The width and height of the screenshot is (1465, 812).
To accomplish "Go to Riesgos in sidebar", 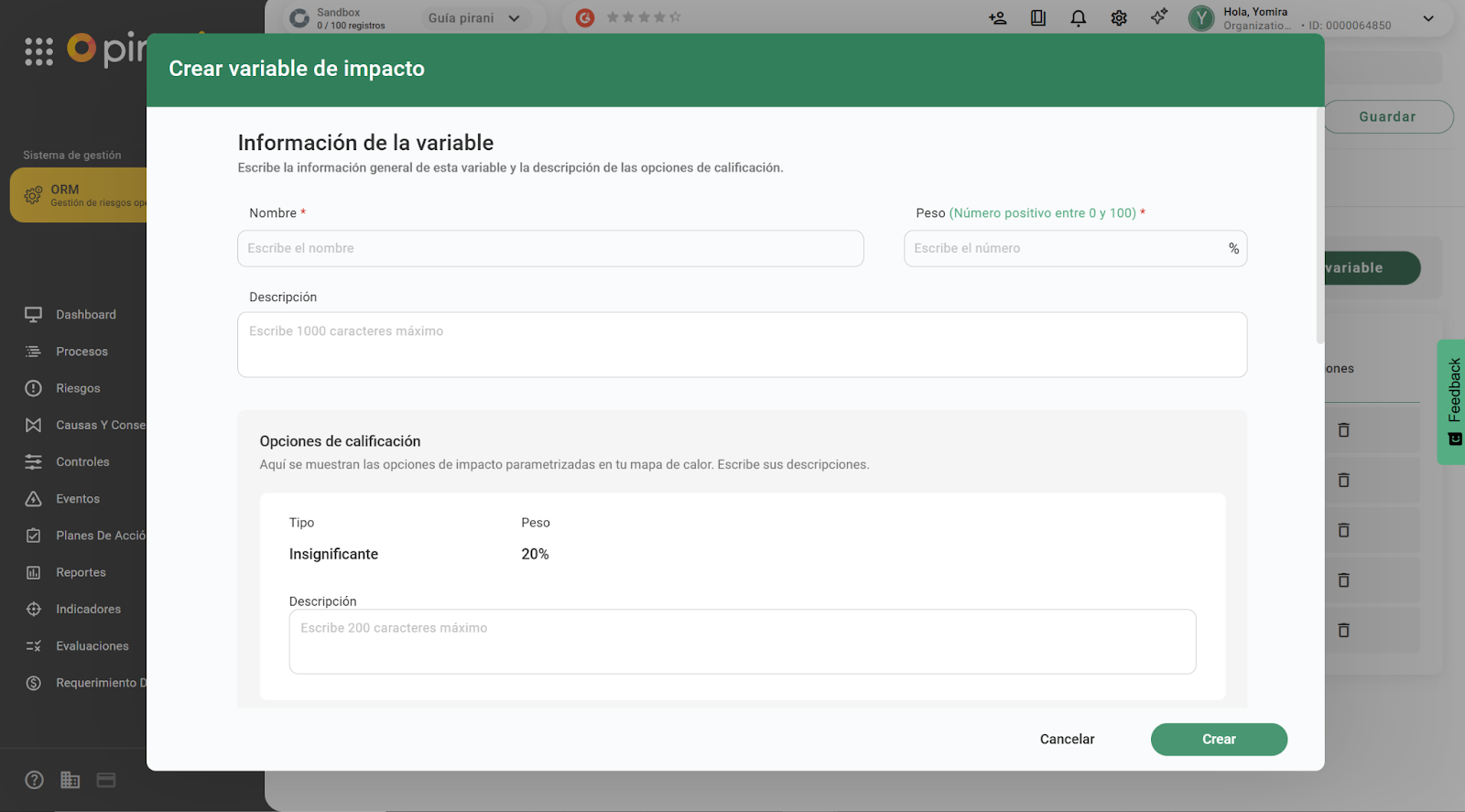I will pyautogui.click(x=78, y=388).
